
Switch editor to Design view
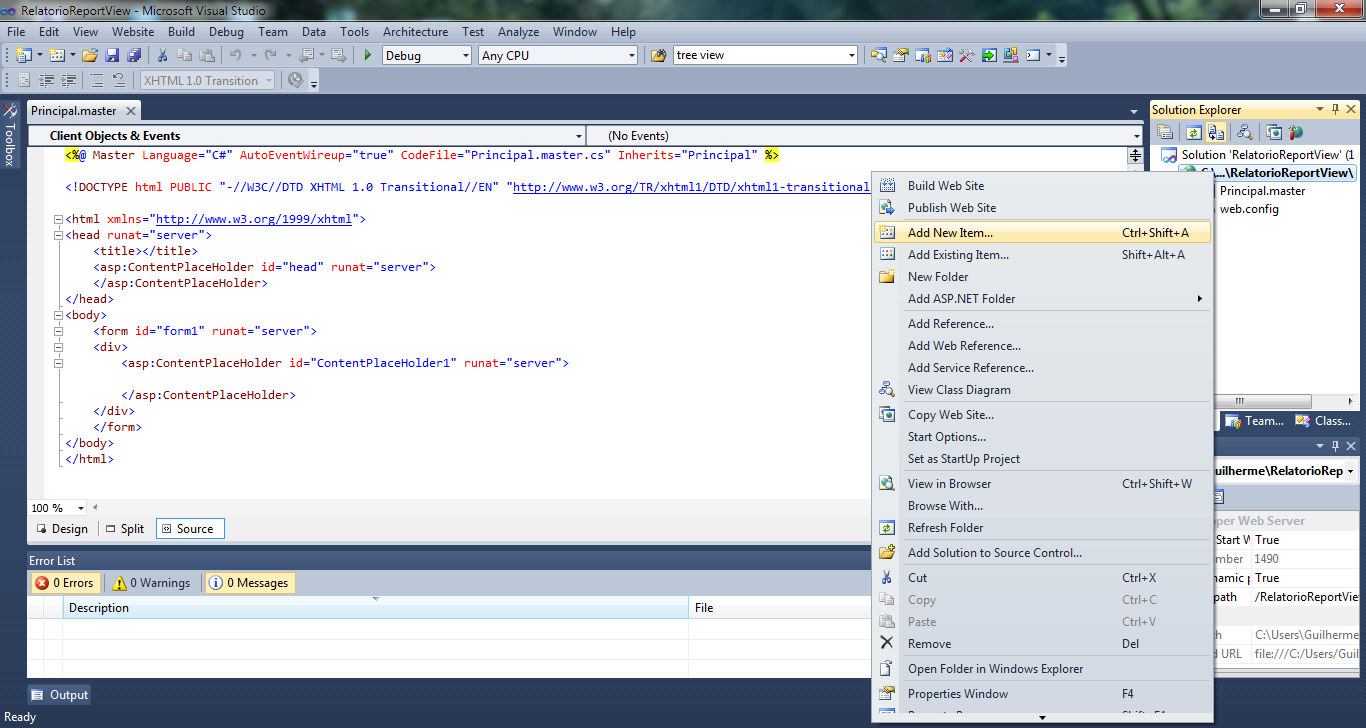[62, 529]
